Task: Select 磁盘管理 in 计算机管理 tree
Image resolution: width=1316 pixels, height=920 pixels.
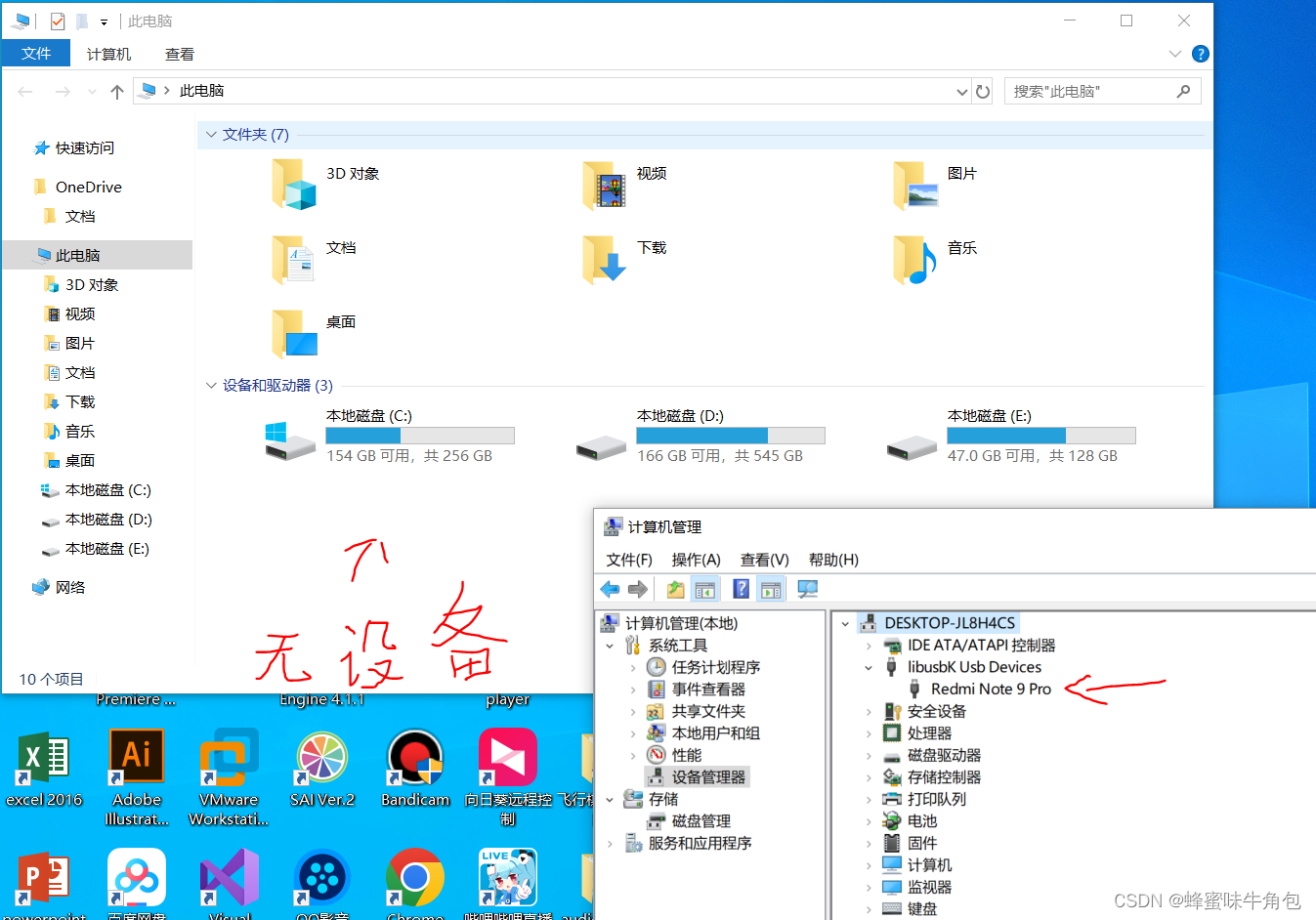Action: click(700, 821)
